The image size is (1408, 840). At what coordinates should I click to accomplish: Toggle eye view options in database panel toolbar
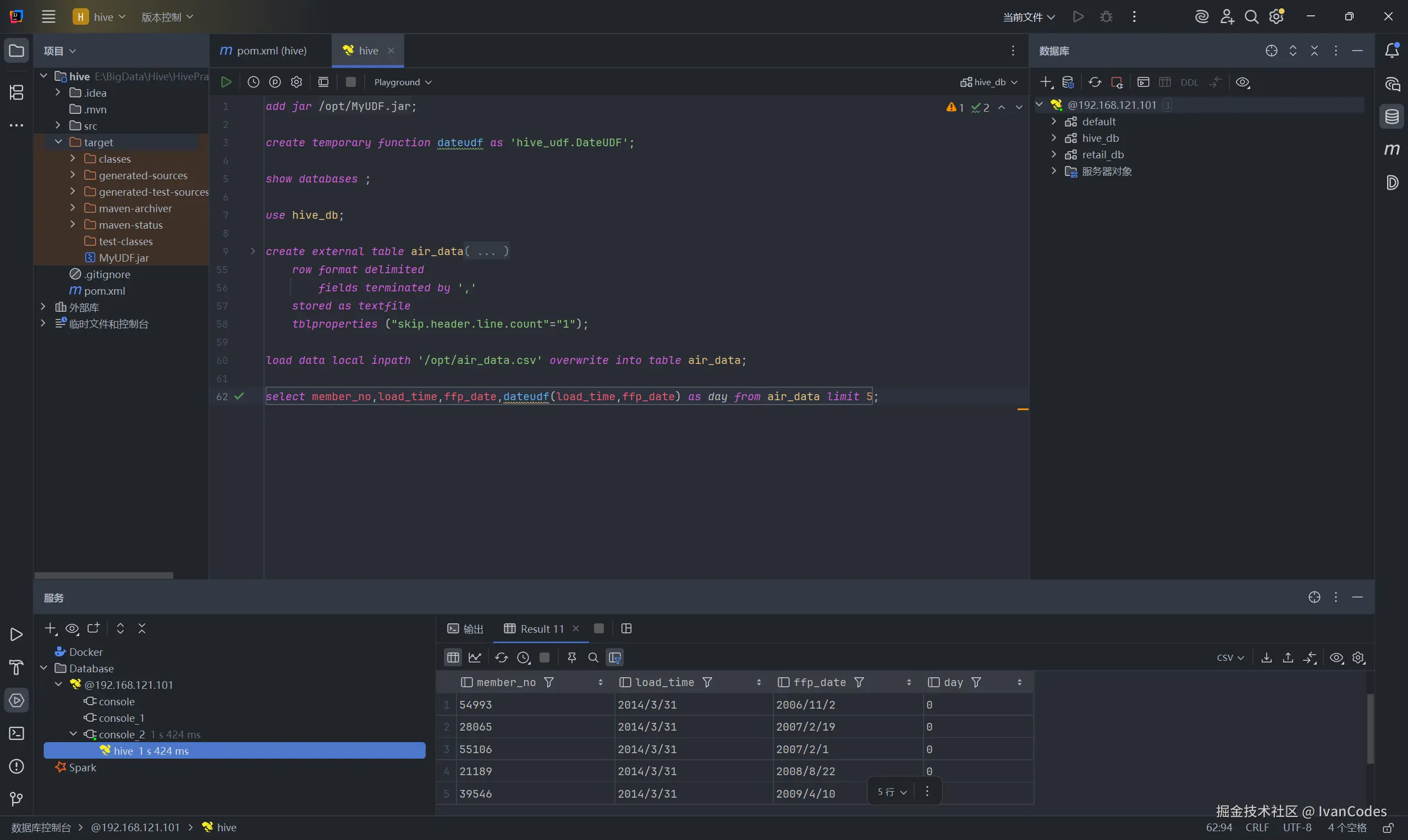(1242, 82)
